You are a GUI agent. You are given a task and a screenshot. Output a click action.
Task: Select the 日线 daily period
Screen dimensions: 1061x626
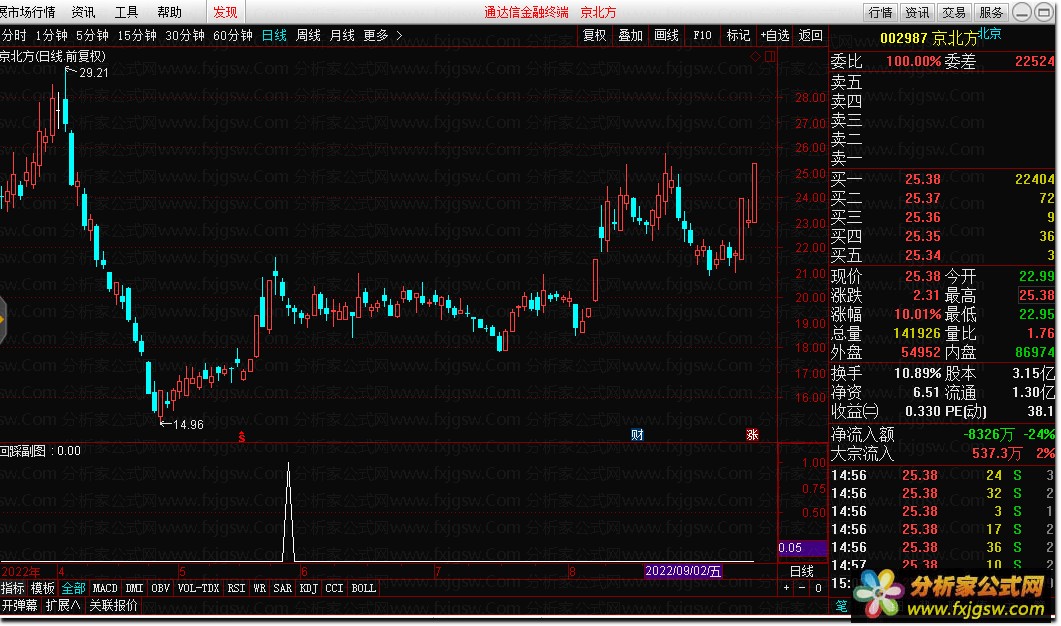274,35
